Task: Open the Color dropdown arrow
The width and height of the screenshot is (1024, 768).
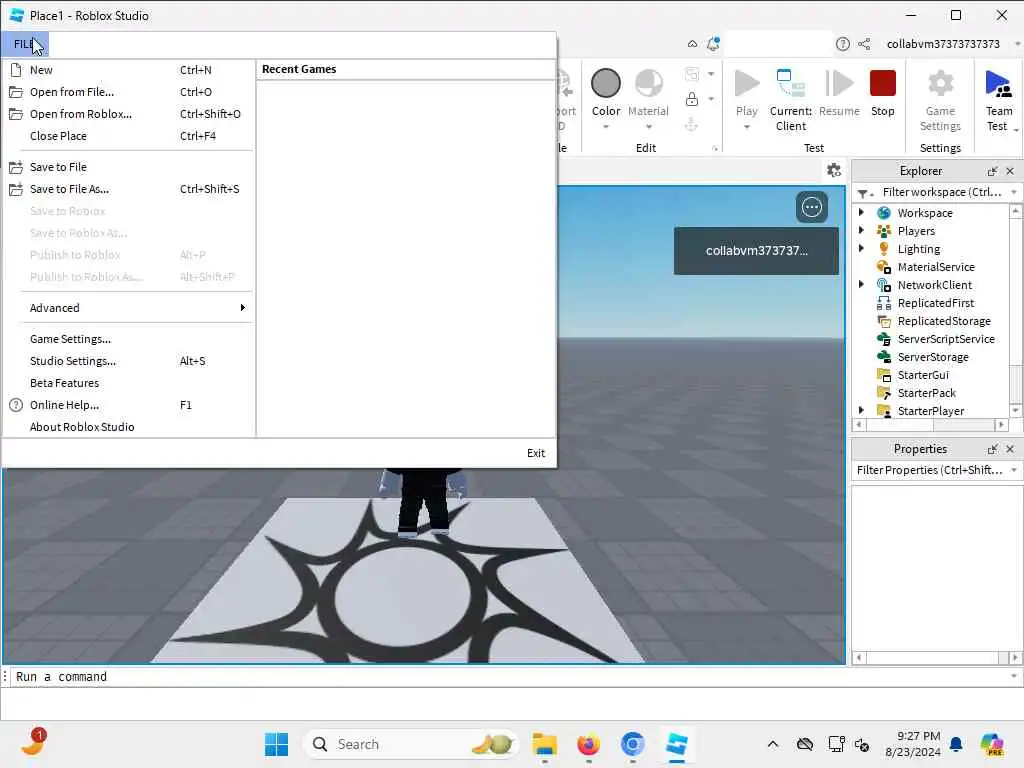Action: point(605,127)
